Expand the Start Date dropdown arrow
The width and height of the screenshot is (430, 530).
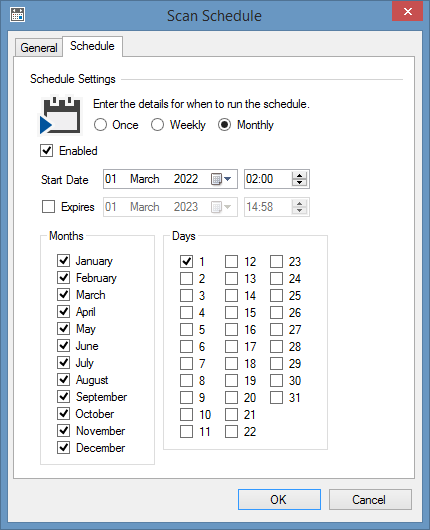(228, 179)
